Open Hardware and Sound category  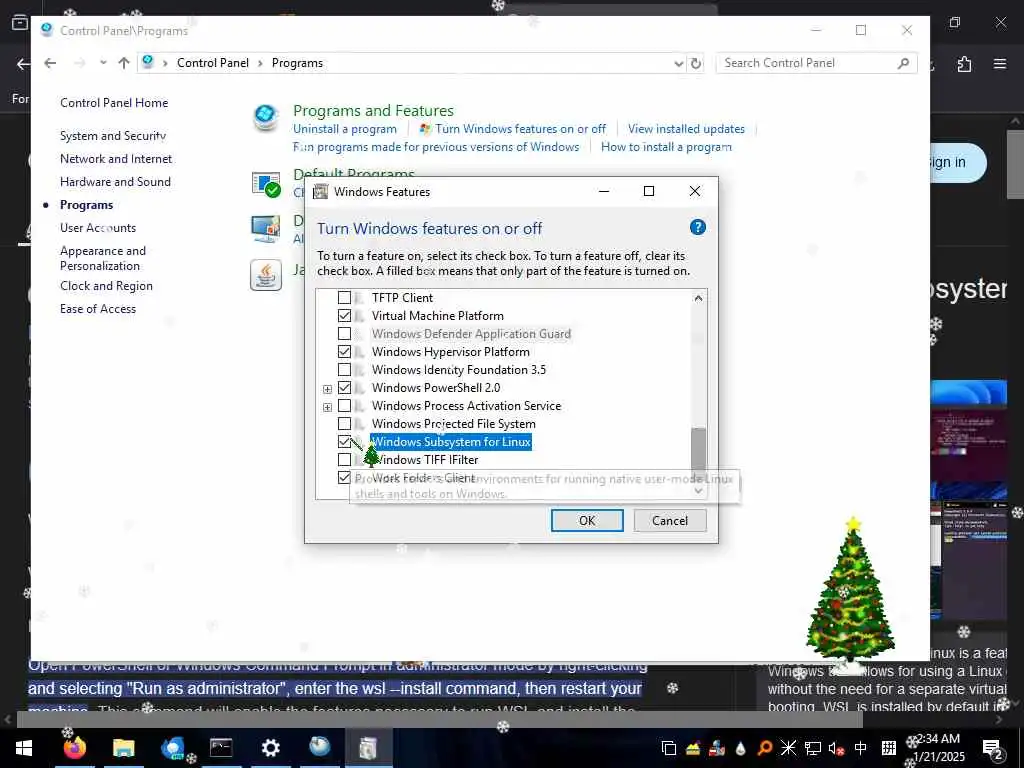point(115,182)
